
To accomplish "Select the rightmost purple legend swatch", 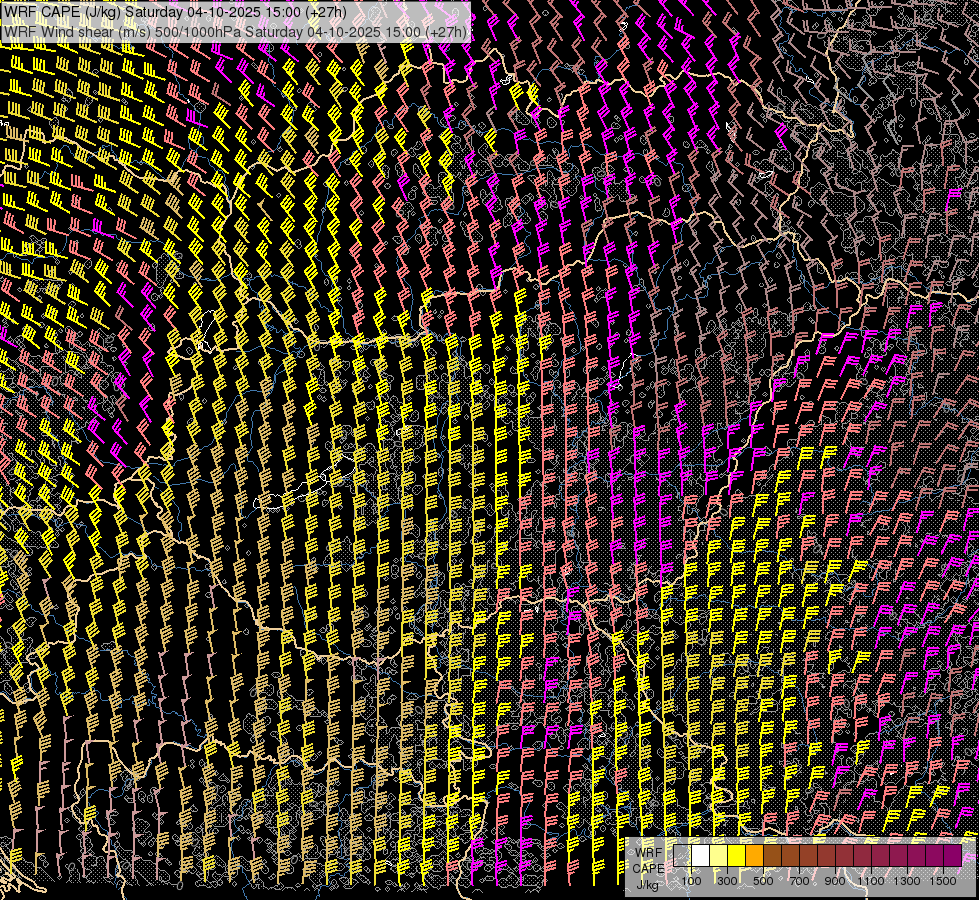I will pyautogui.click(x=952, y=856).
